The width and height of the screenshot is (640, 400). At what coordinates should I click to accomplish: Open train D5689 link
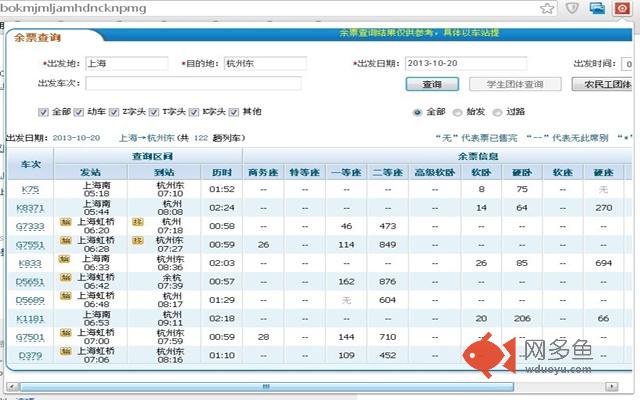coord(30,300)
